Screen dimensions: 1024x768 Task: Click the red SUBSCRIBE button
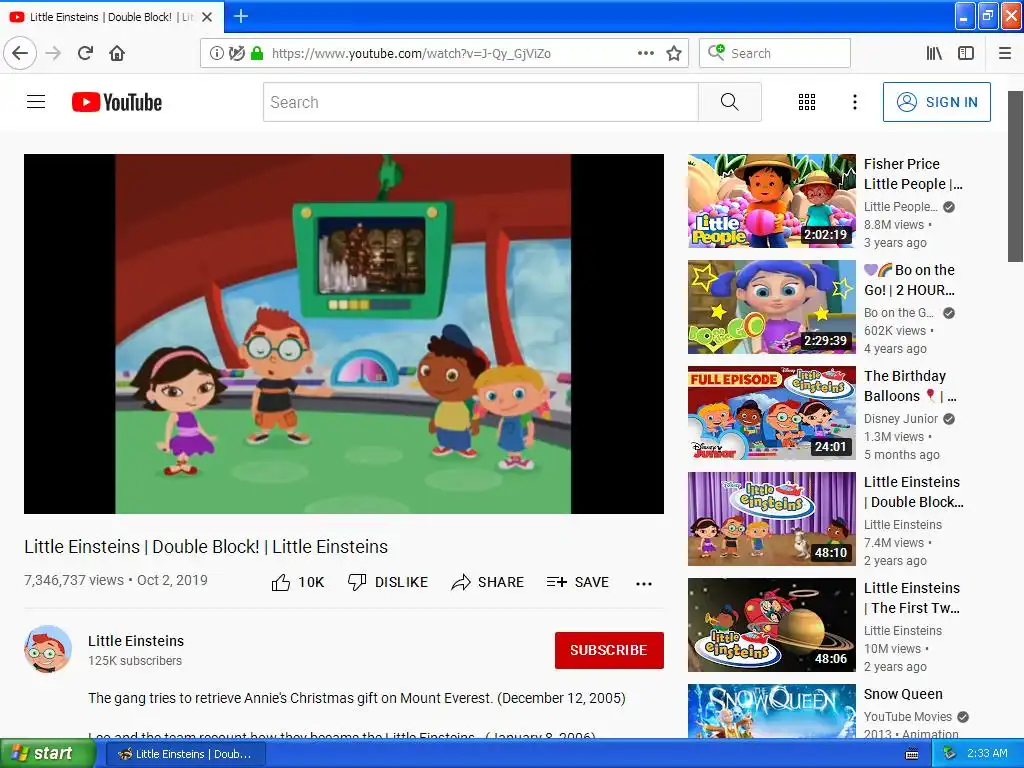[609, 650]
